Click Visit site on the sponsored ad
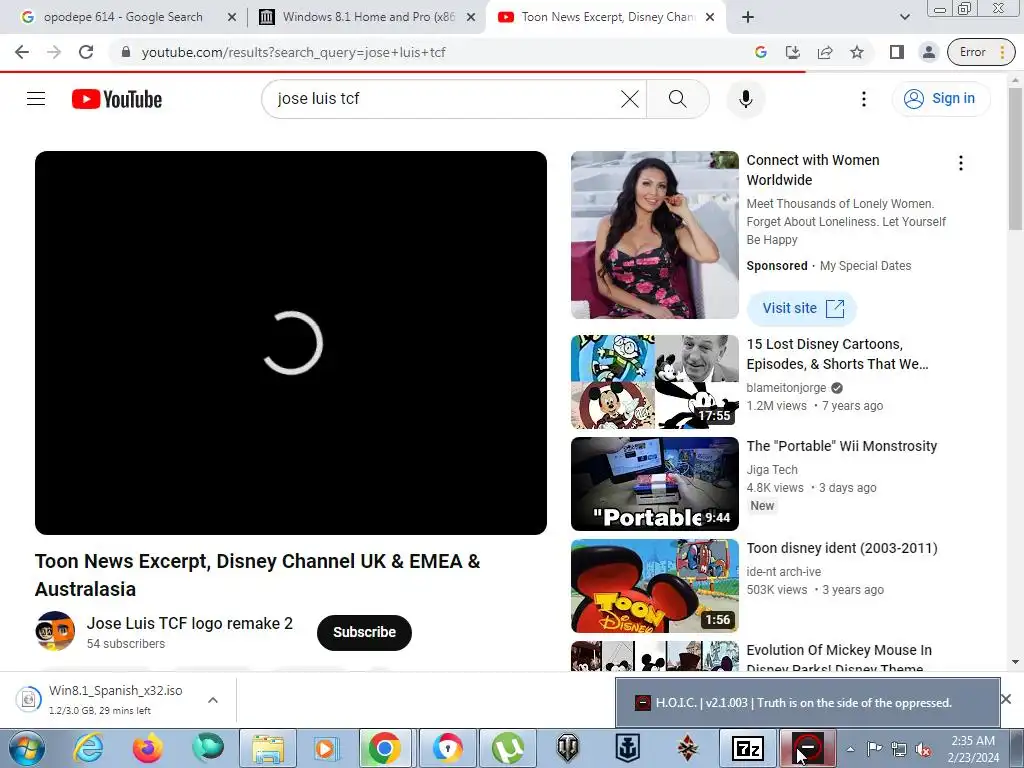This screenshot has width=1024, height=768. 802,308
